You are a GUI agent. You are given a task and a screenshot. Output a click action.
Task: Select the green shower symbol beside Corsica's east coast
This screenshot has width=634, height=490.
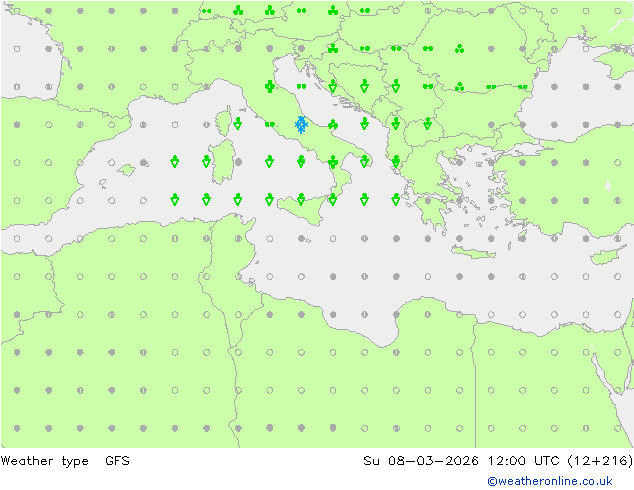(x=238, y=123)
